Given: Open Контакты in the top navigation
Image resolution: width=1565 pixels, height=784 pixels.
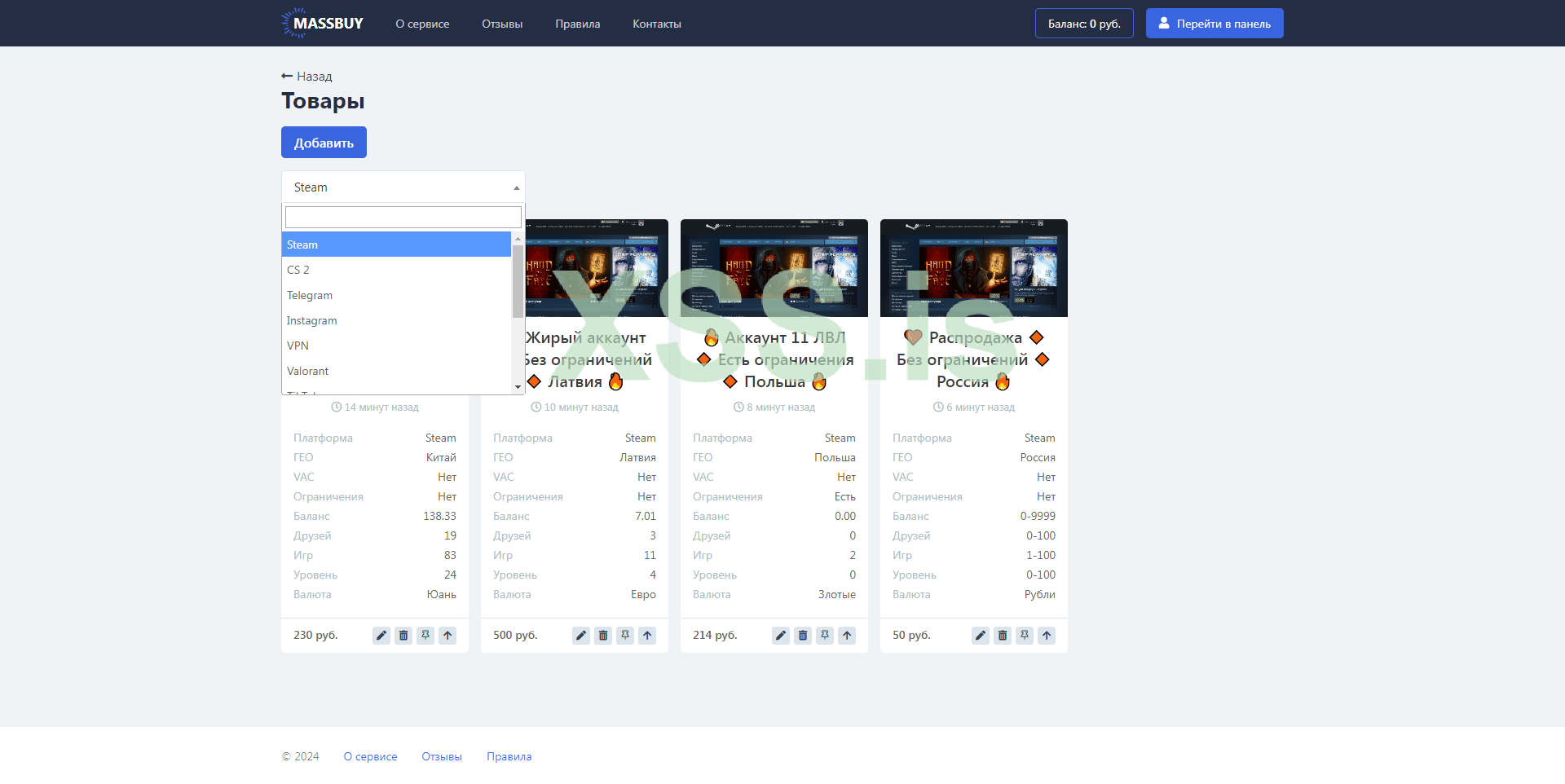Looking at the screenshot, I should [657, 24].
